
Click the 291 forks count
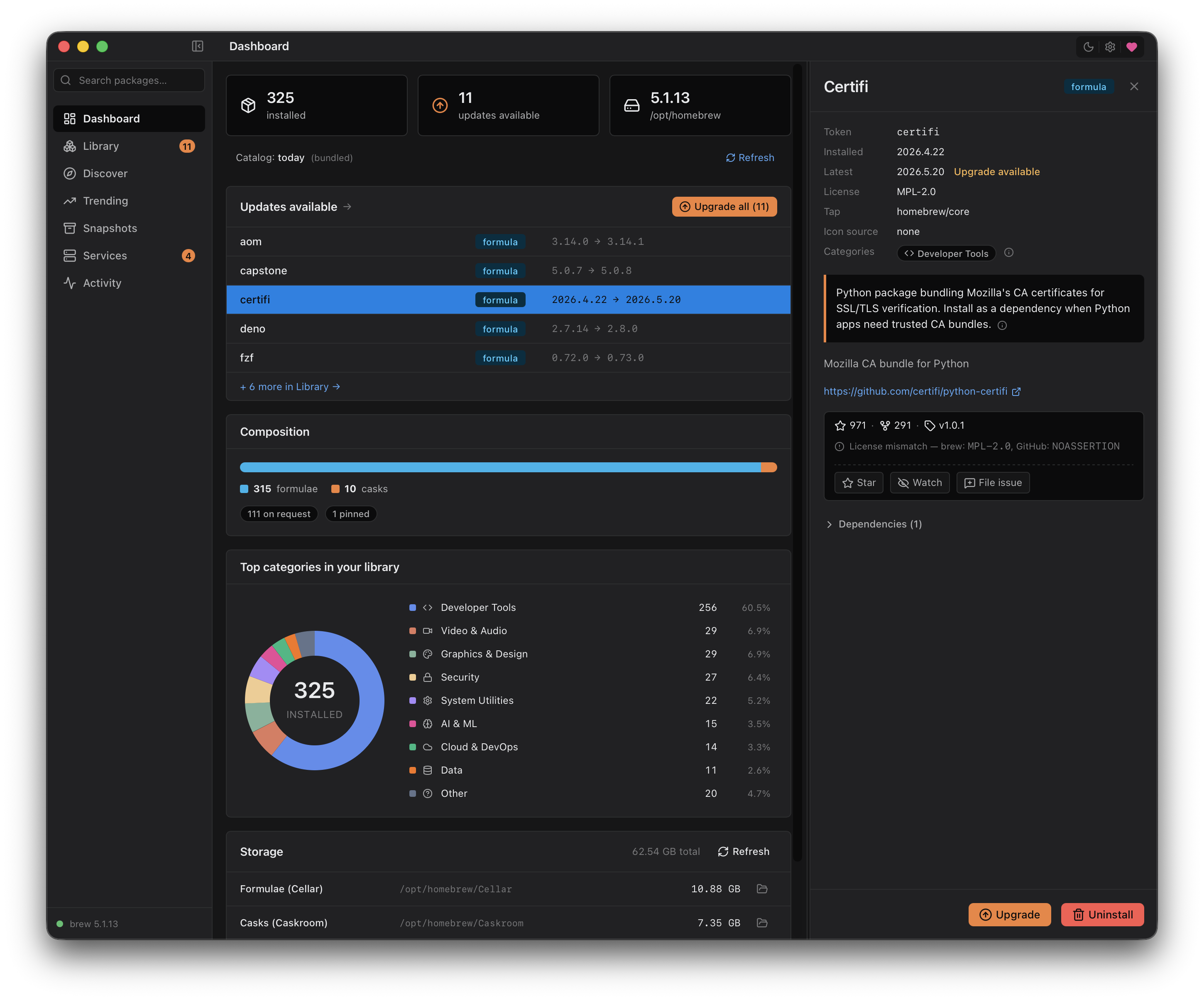896,425
